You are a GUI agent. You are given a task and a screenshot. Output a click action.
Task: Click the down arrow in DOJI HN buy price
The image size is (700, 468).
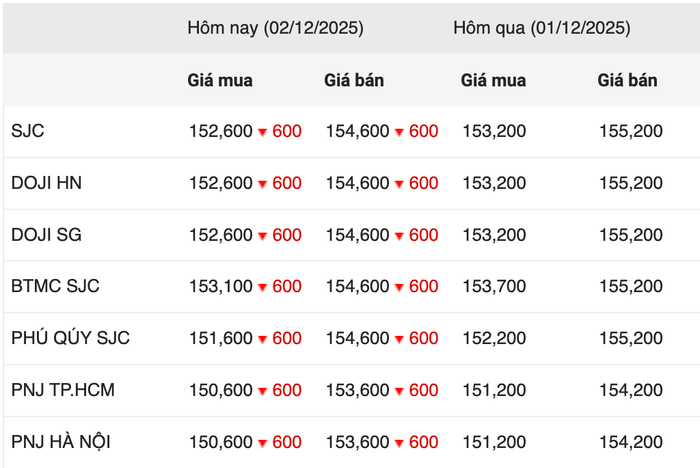262,184
